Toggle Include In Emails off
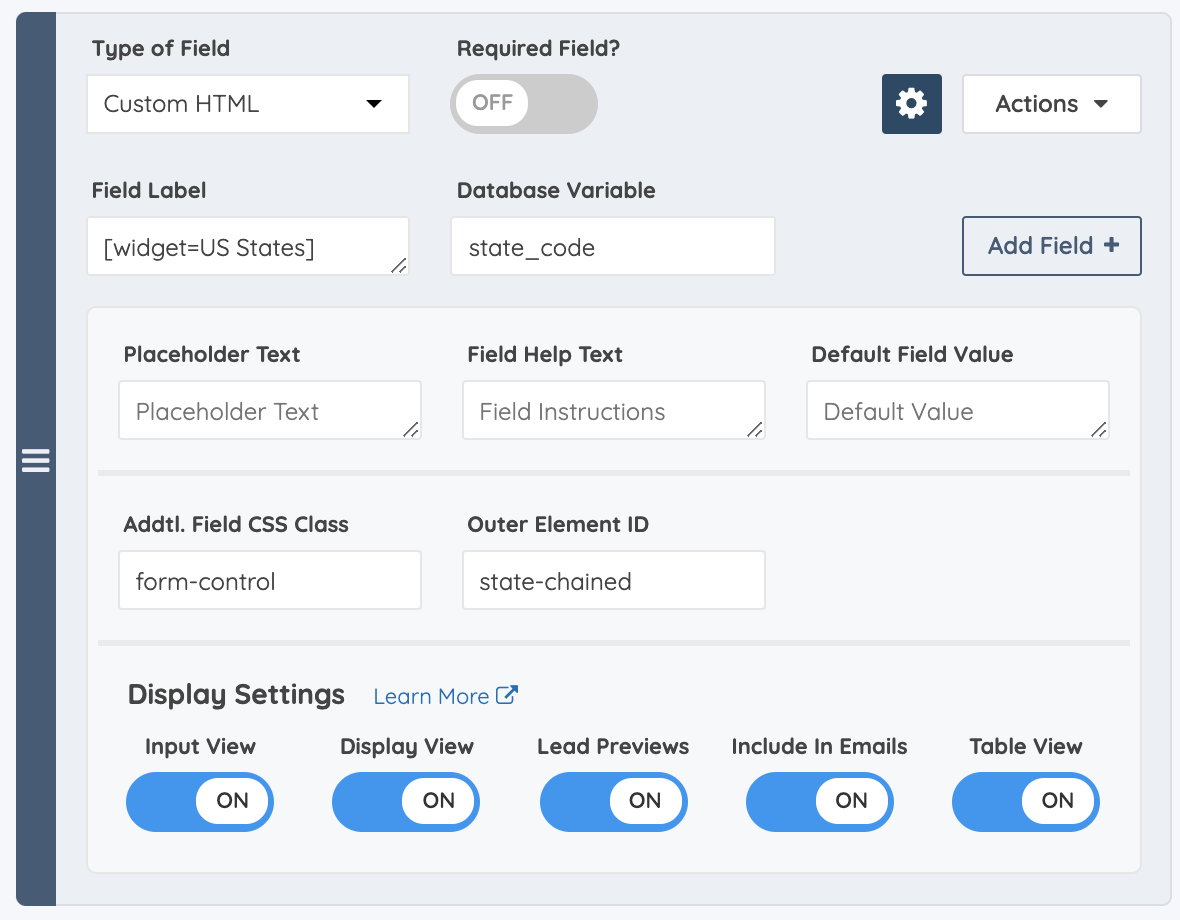The height and width of the screenshot is (920, 1180). click(x=819, y=801)
